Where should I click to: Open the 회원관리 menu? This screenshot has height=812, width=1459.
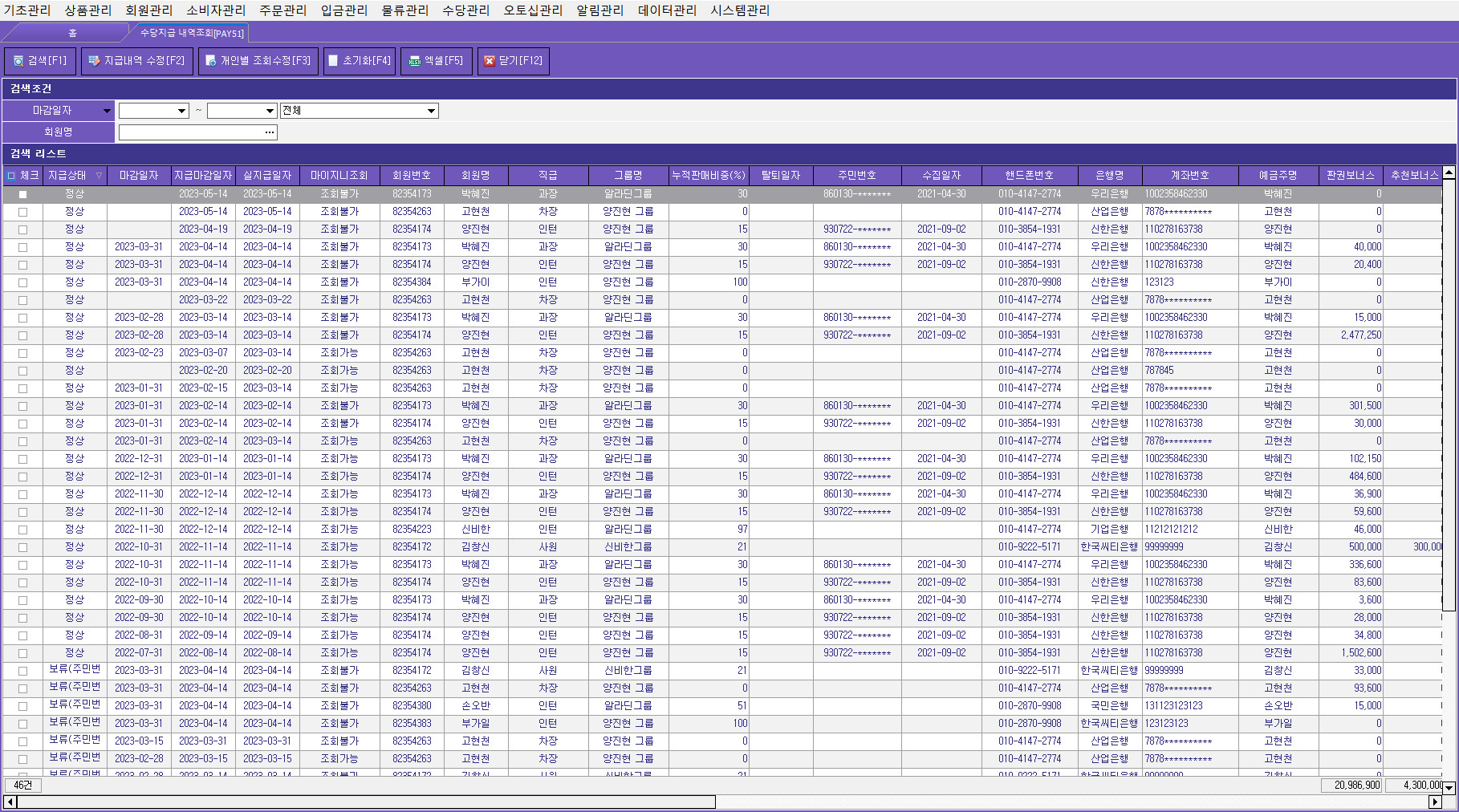149,10
